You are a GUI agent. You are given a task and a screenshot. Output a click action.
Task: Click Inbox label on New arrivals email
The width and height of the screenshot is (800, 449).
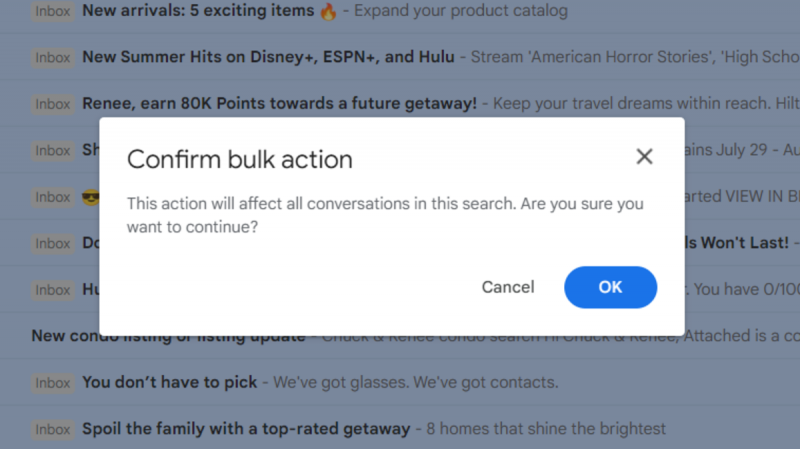pos(53,11)
